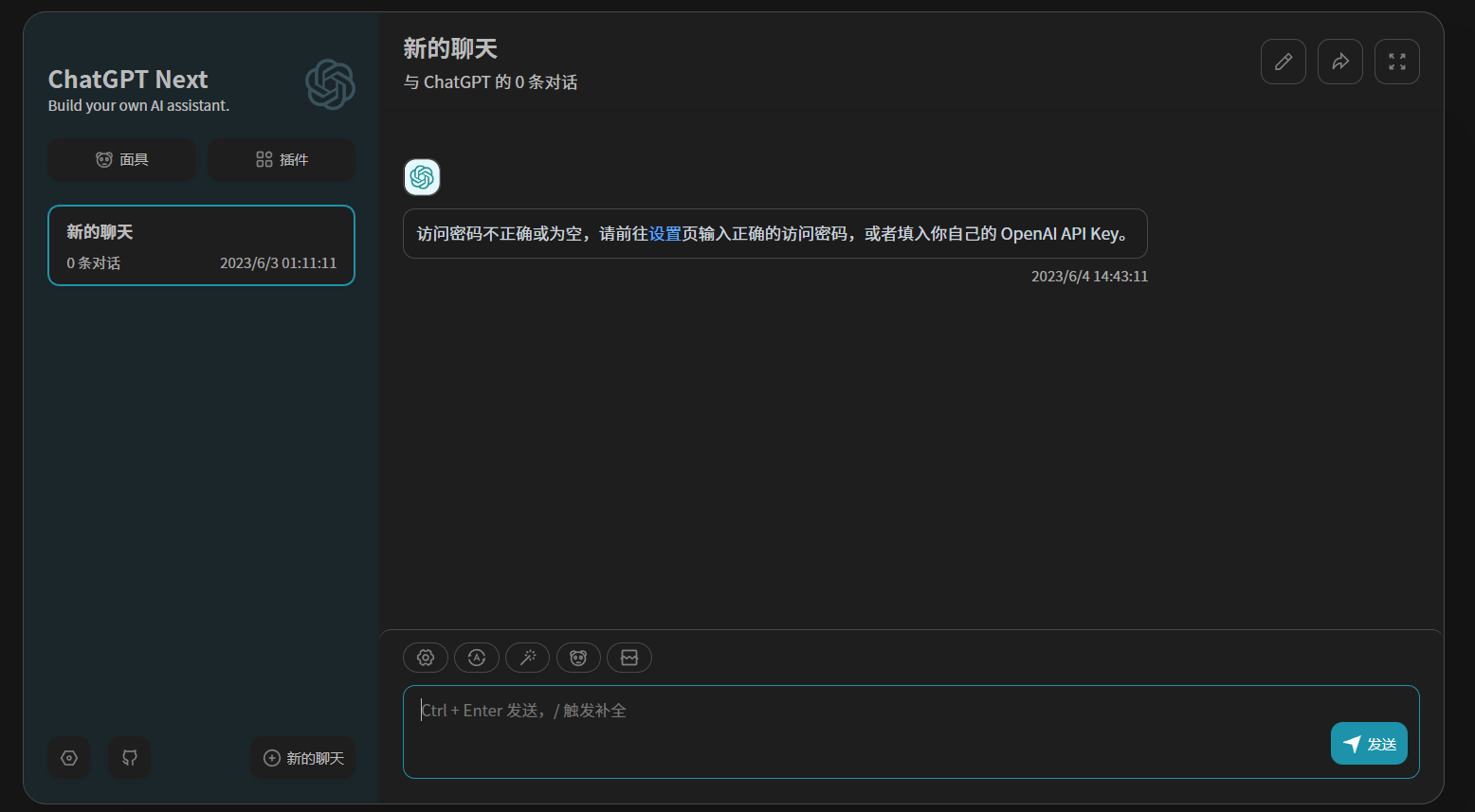Click the ChatGPT avatar above message
Screen dimensions: 1475x812
(422, 177)
